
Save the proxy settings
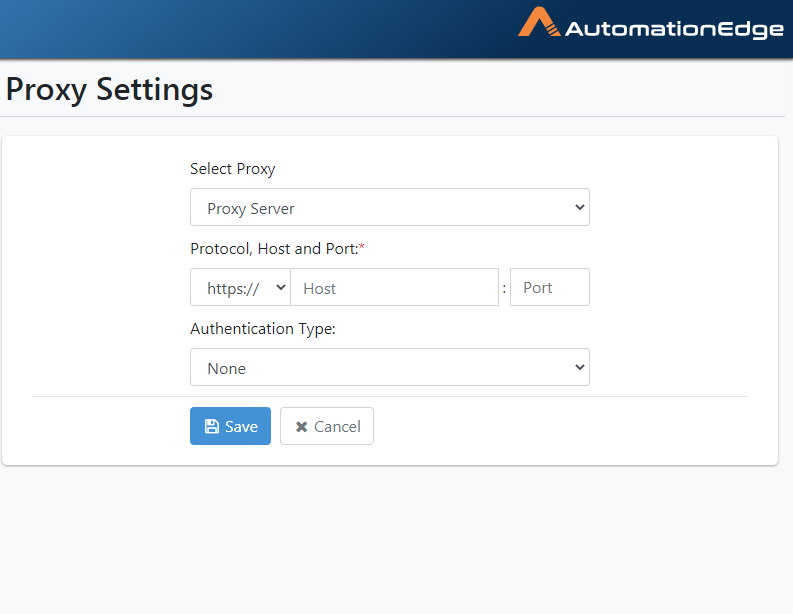[231, 426]
